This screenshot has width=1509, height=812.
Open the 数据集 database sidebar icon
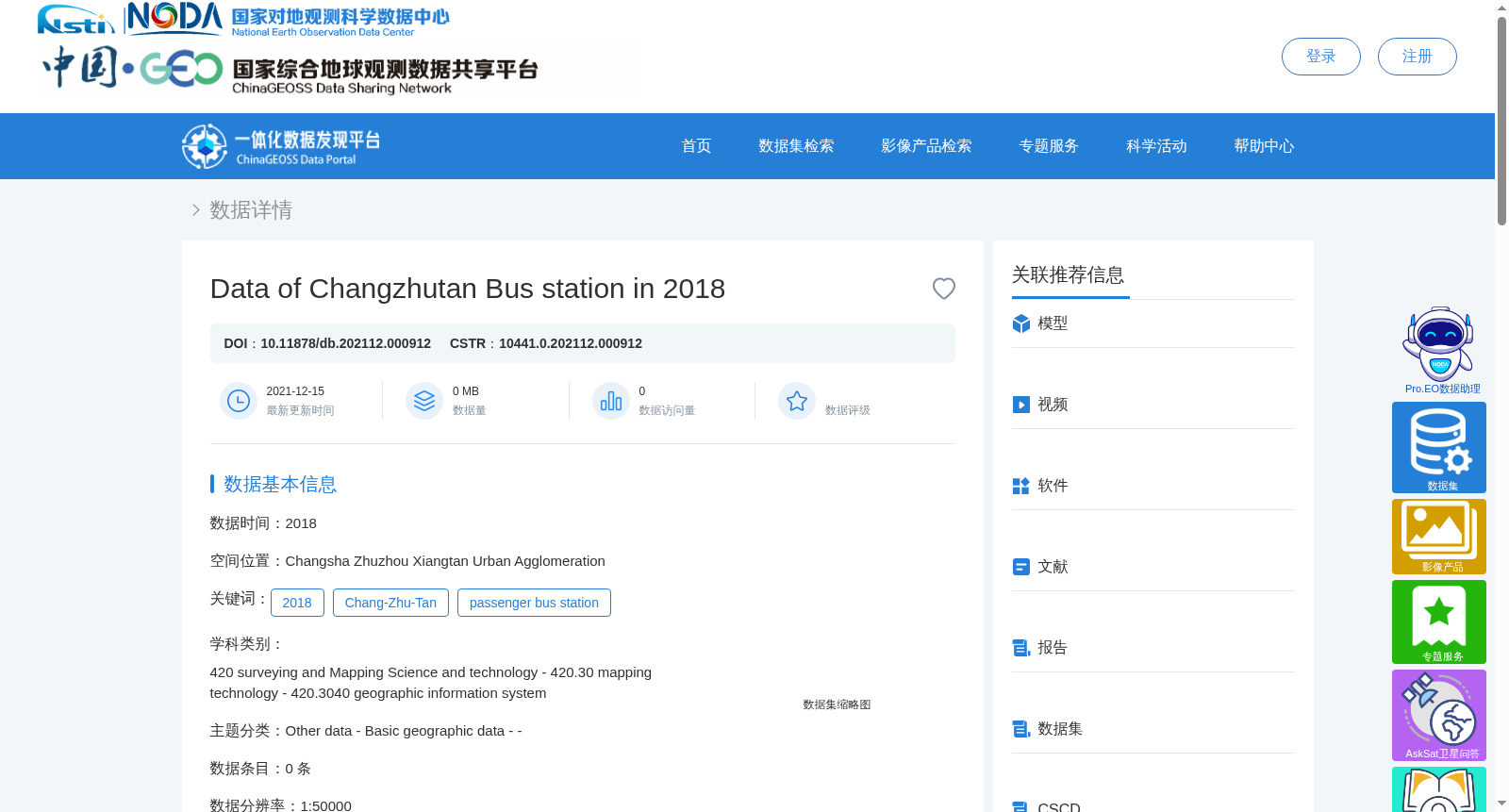pyautogui.click(x=1439, y=447)
